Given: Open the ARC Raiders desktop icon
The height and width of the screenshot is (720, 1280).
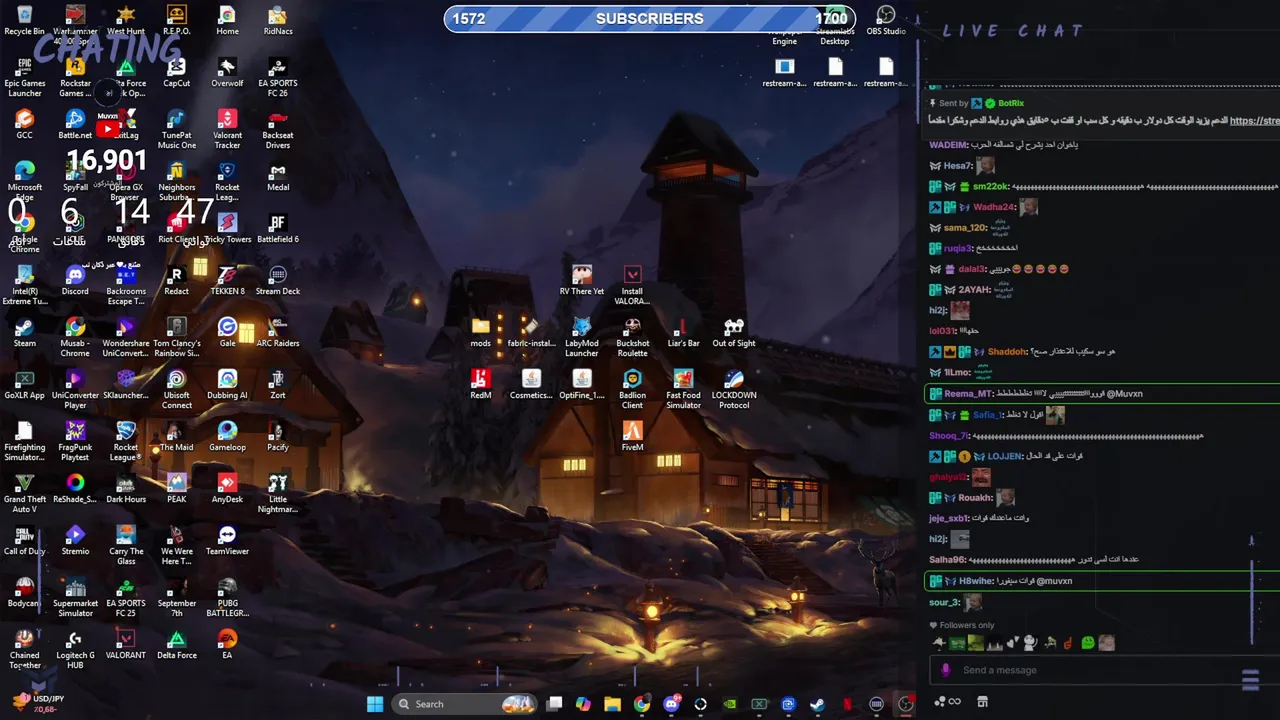Looking at the screenshot, I should click(x=278, y=332).
